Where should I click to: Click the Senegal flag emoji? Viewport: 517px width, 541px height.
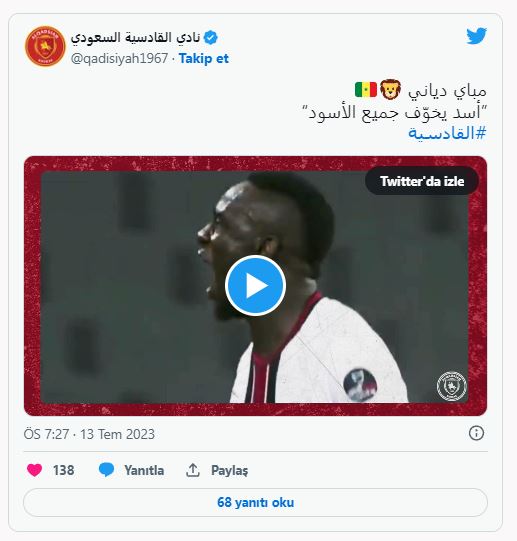[x=365, y=90]
